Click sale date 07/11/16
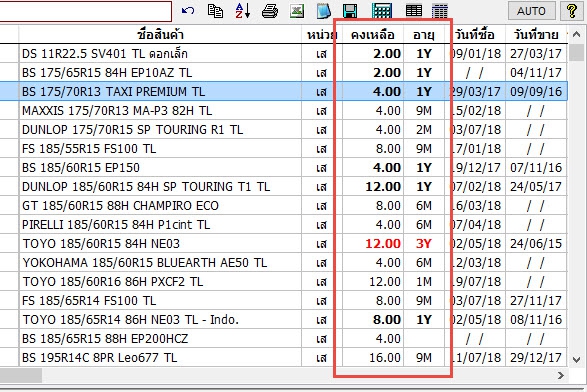587x392 pixels. pos(536,167)
